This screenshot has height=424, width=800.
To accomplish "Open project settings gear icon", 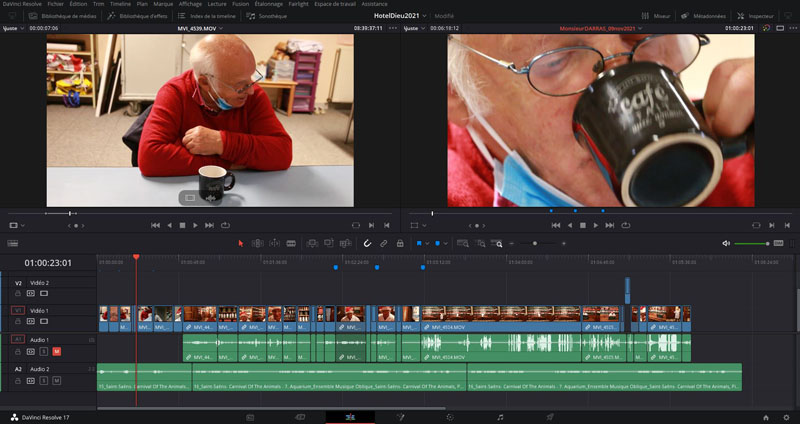I will [786, 417].
